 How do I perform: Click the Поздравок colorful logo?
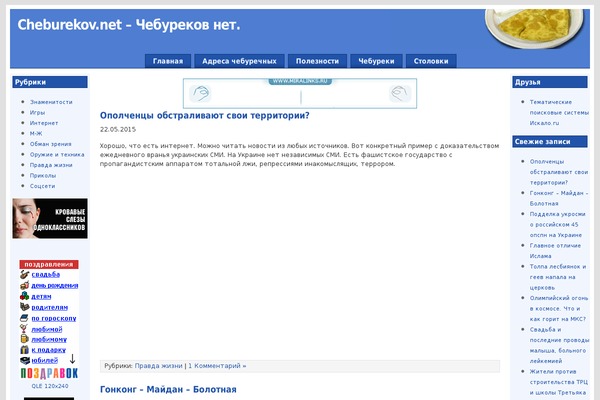[49, 373]
